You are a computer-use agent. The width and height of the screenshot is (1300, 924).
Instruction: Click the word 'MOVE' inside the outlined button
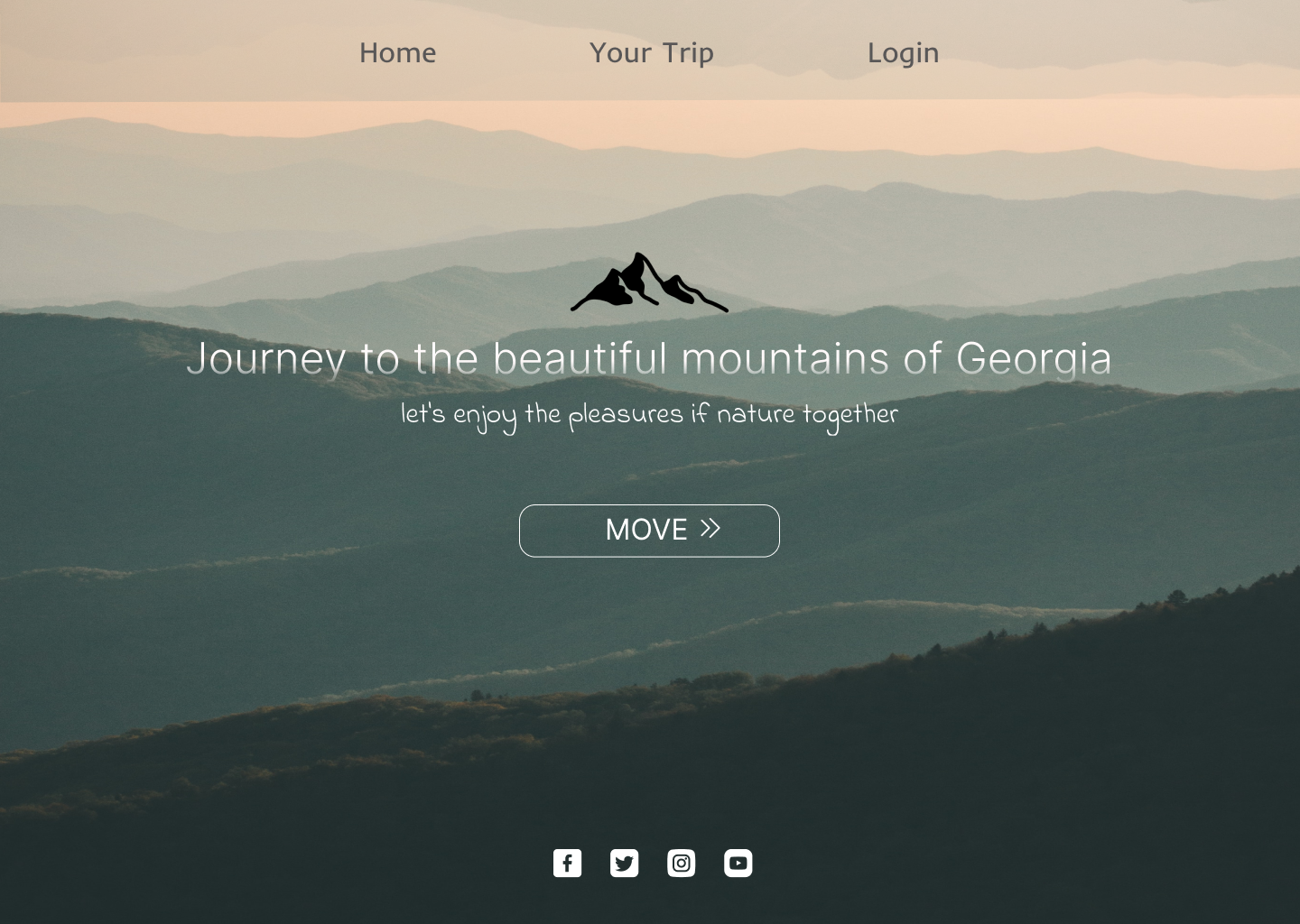coord(646,530)
